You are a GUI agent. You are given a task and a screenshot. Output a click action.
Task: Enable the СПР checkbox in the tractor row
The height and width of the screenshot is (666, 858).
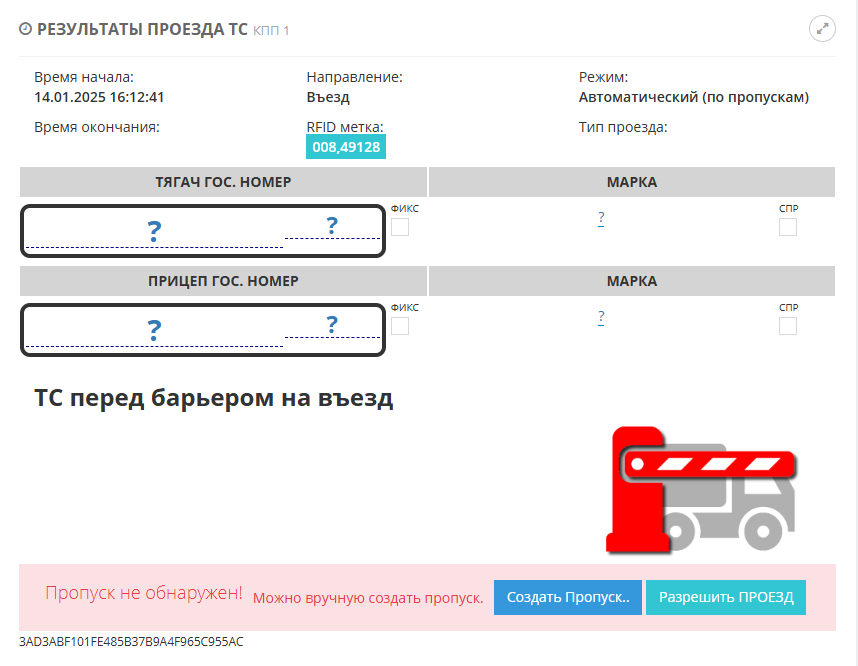[x=788, y=227]
